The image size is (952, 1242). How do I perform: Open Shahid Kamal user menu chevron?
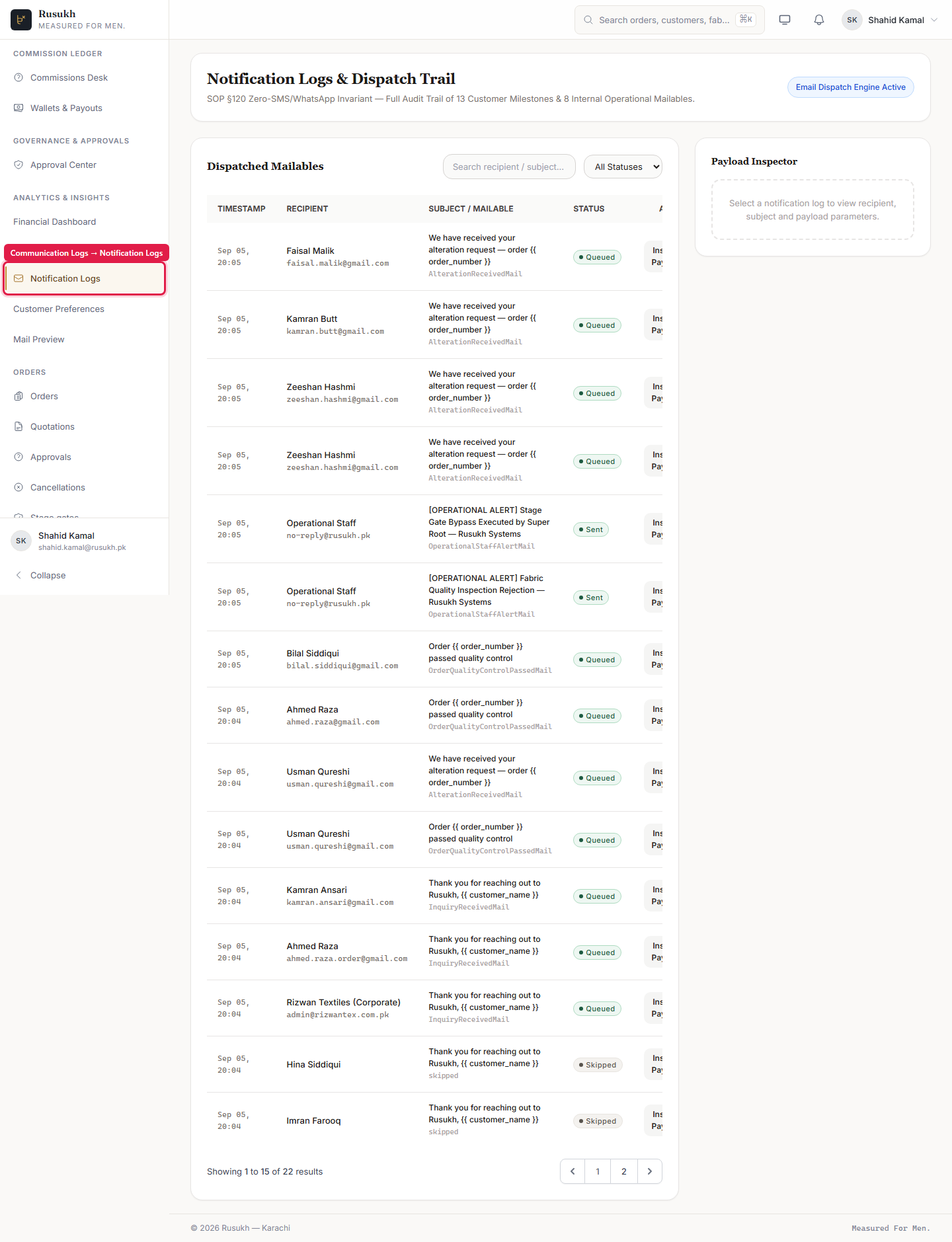coord(934,20)
